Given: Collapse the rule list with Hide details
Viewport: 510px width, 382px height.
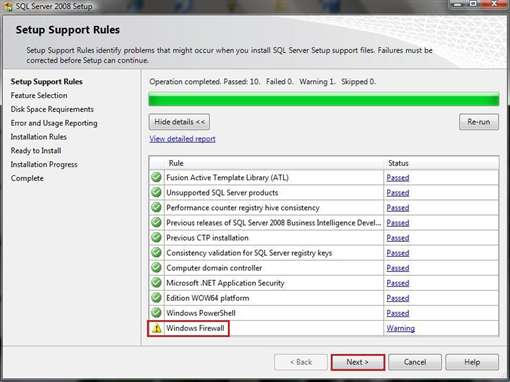Looking at the screenshot, I should point(179,122).
